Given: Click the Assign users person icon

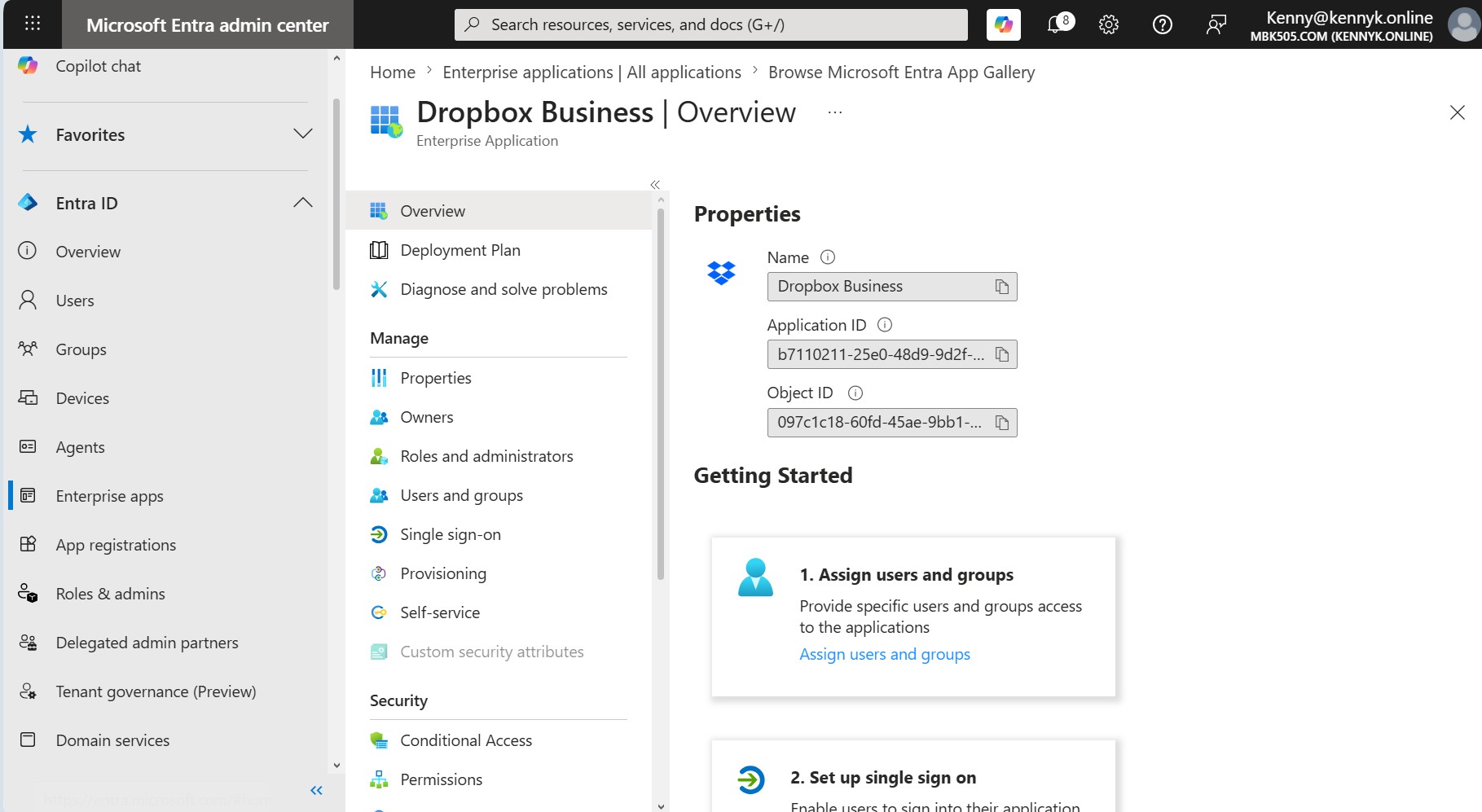Looking at the screenshot, I should pos(755,577).
